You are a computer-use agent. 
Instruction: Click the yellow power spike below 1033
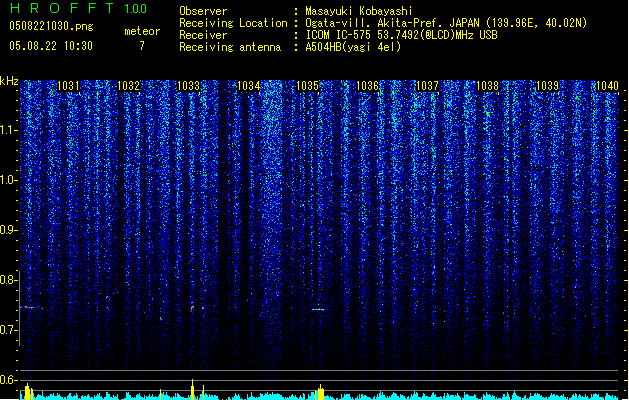[x=193, y=389]
